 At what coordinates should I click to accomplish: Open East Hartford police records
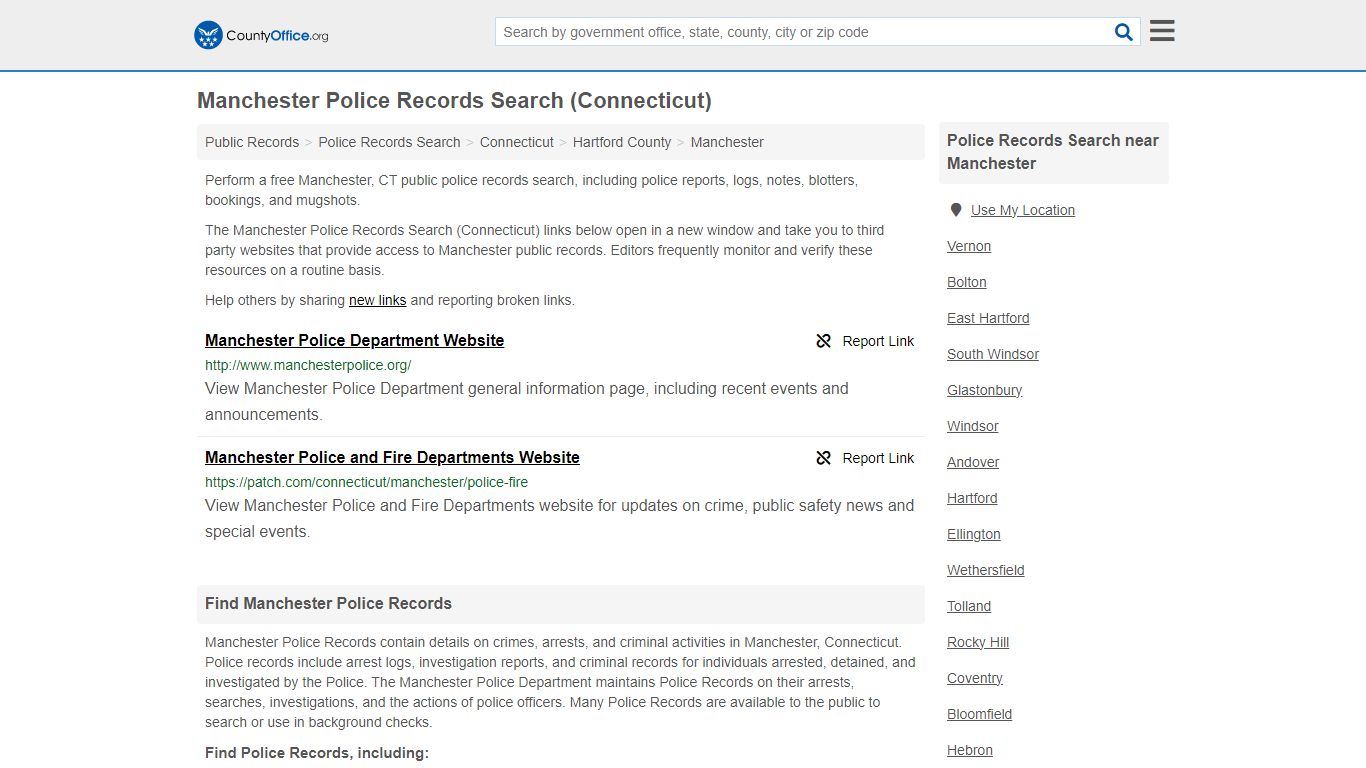[x=988, y=318]
